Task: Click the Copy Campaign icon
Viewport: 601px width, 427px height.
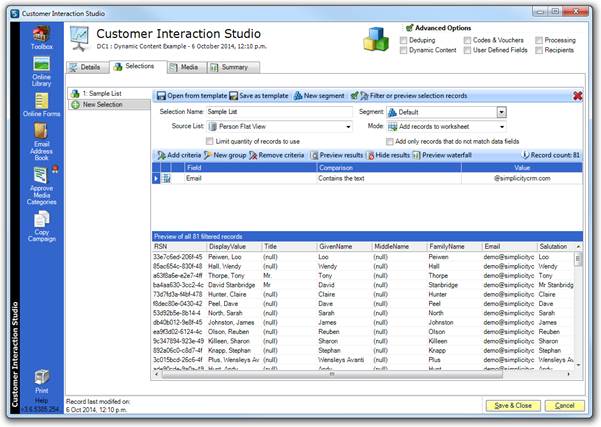Action: pos(41,227)
